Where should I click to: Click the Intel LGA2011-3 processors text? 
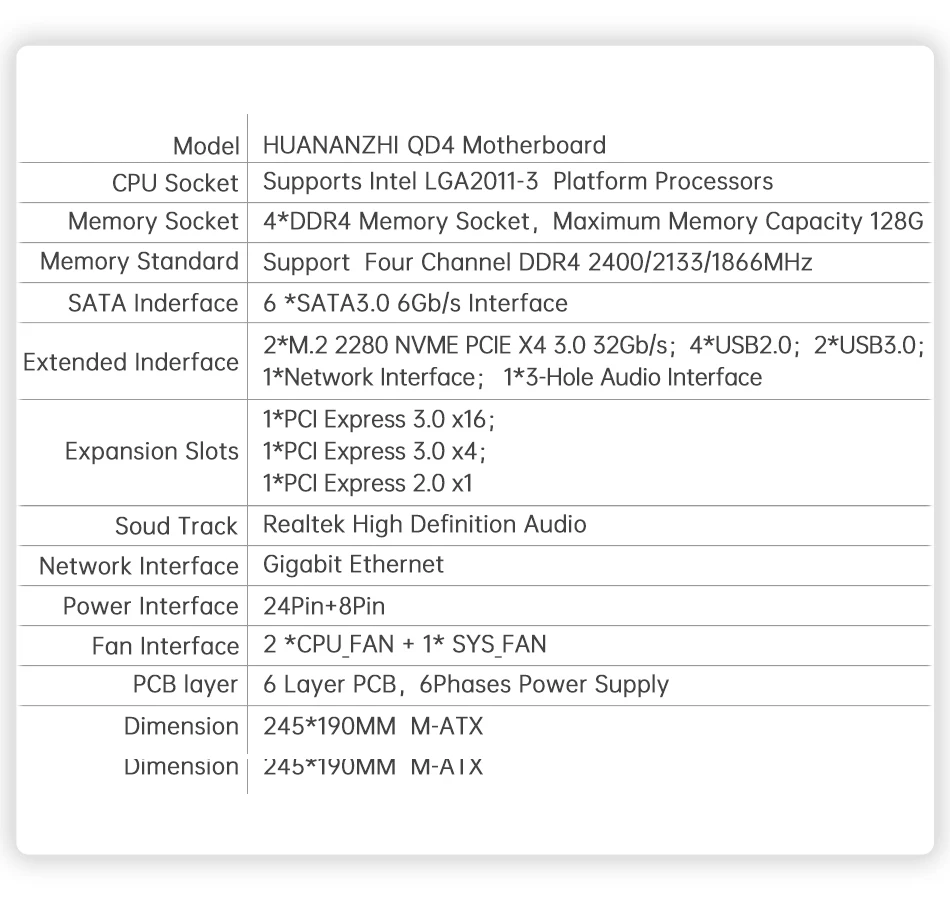tap(517, 182)
